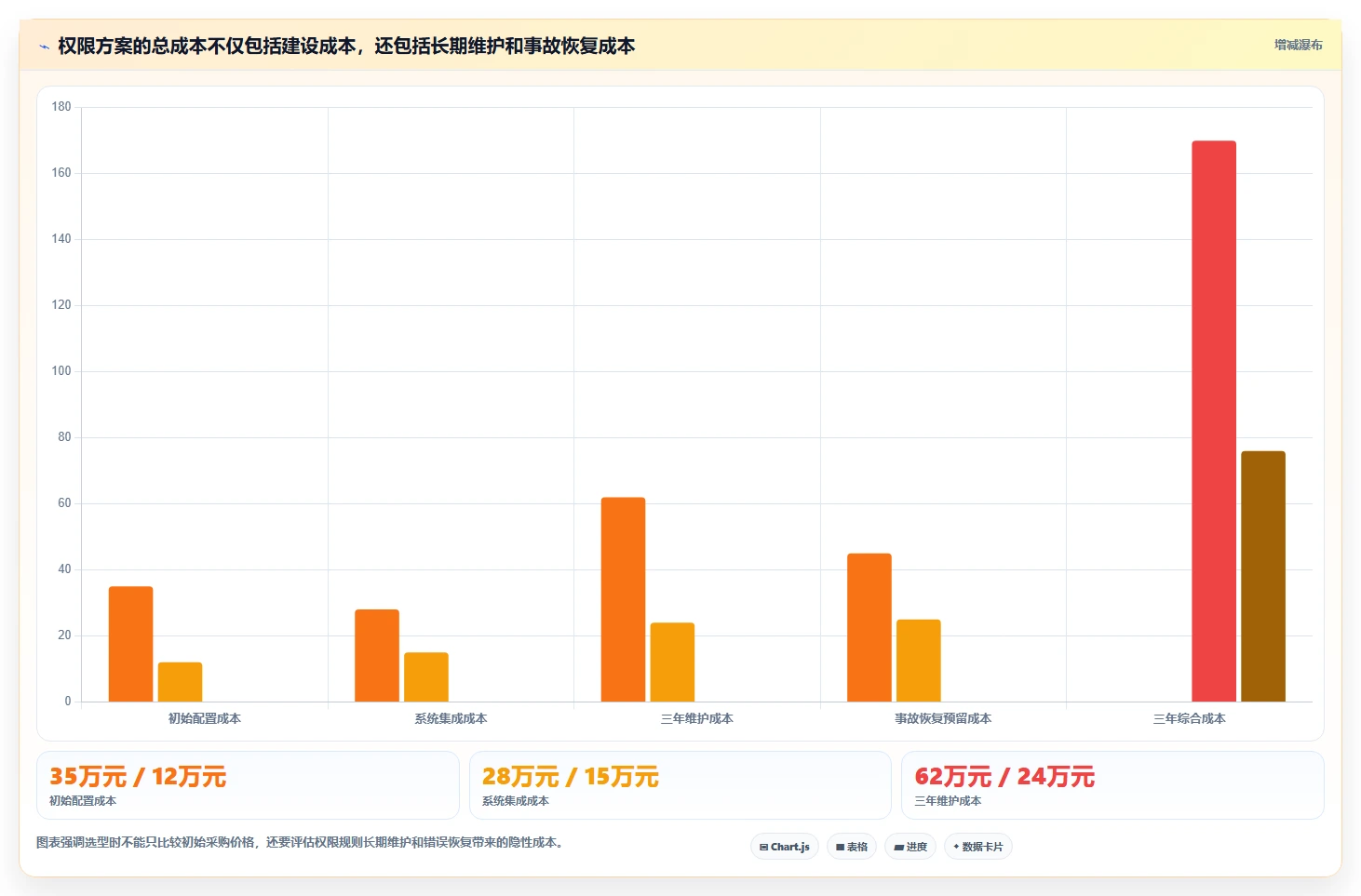
Task: Select the brown 三年综合成本 bar
Action: coord(1263,577)
